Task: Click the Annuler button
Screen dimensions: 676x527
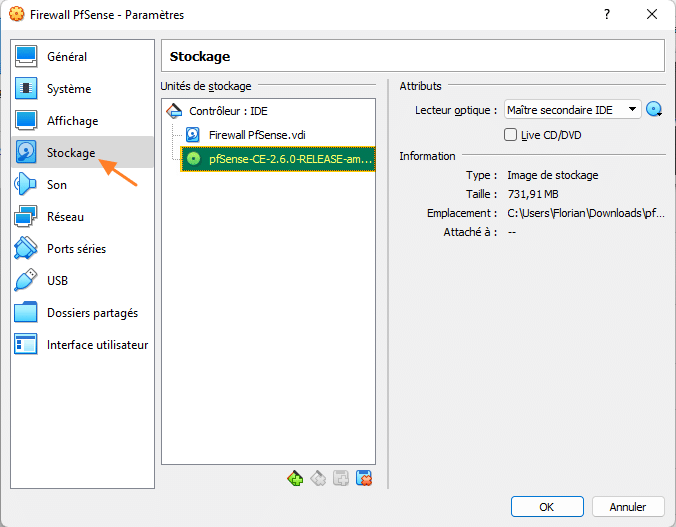Action: coord(628,507)
